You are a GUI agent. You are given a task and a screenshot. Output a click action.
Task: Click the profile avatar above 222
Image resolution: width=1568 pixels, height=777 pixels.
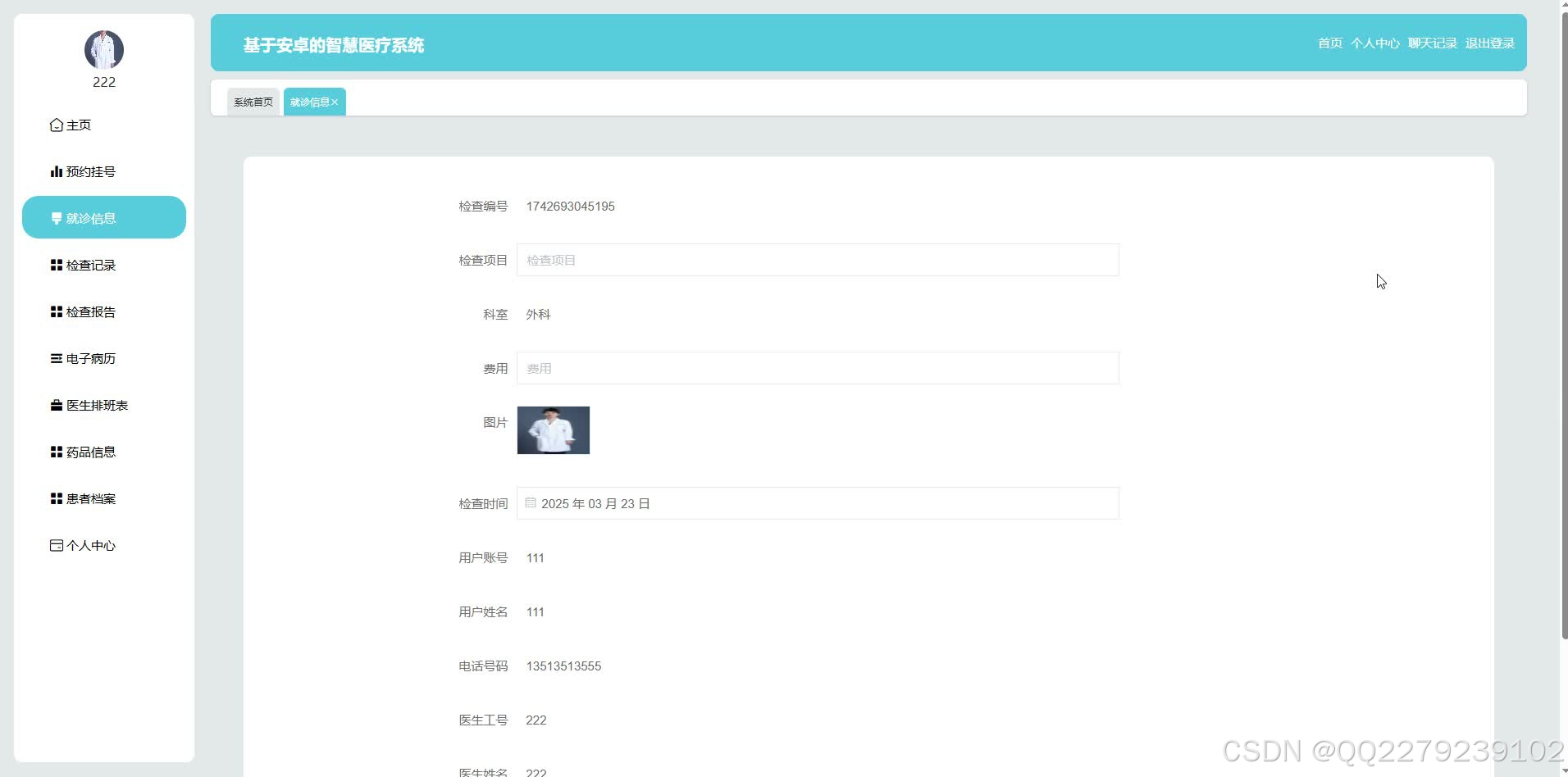103,49
